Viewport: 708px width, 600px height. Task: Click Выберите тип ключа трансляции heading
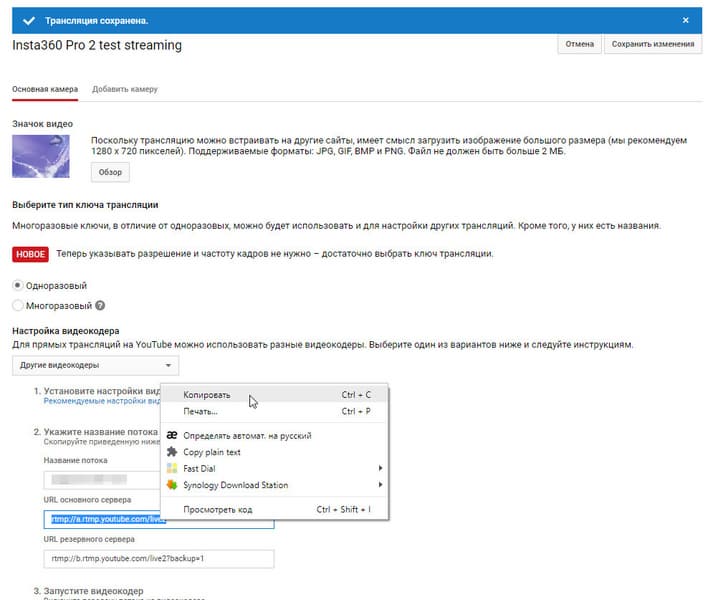click(85, 205)
